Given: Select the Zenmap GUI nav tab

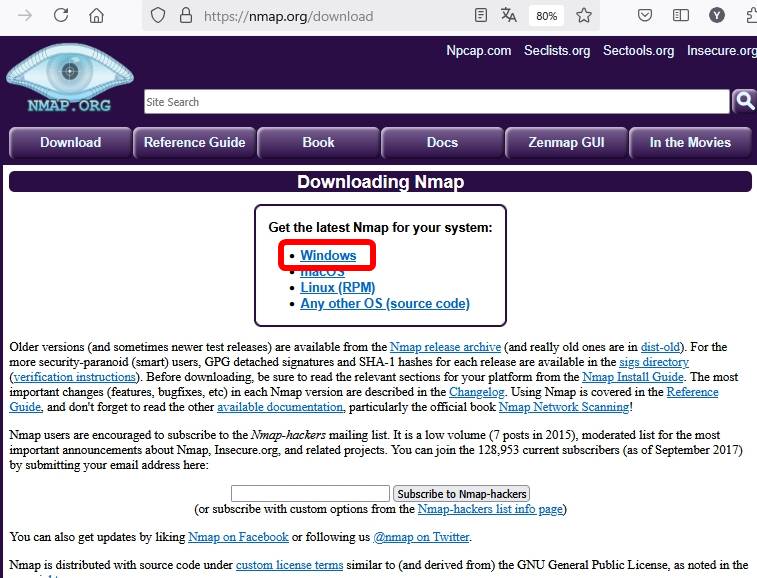Looking at the screenshot, I should pyautogui.click(x=566, y=142).
